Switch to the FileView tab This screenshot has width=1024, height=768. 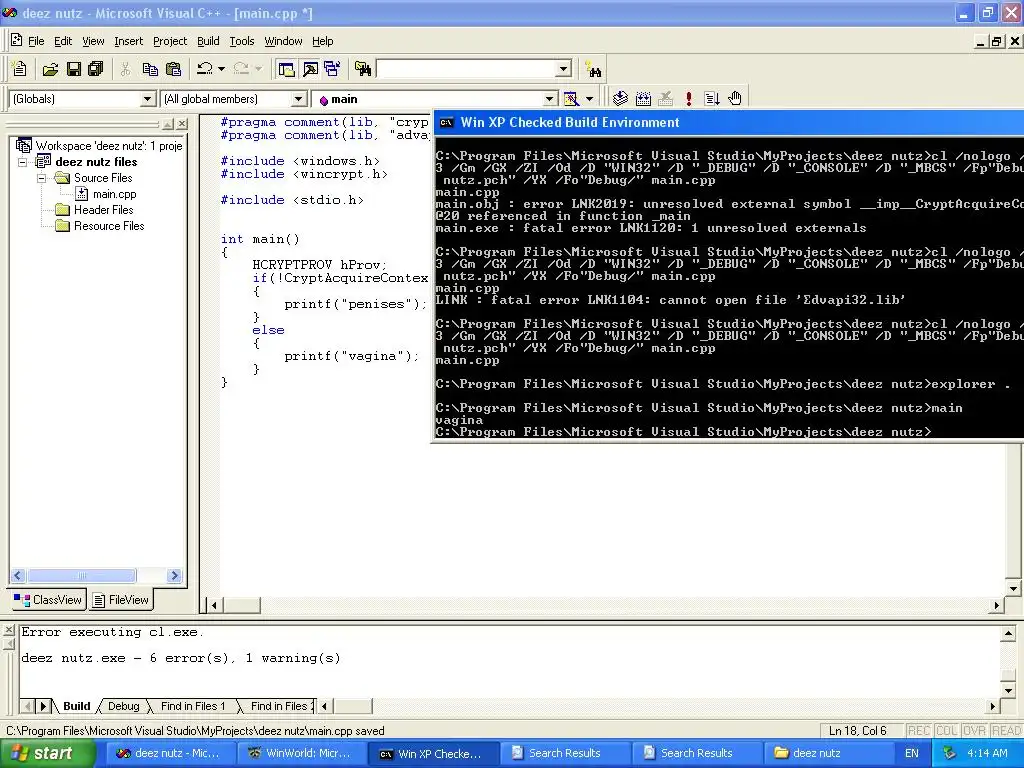121,600
